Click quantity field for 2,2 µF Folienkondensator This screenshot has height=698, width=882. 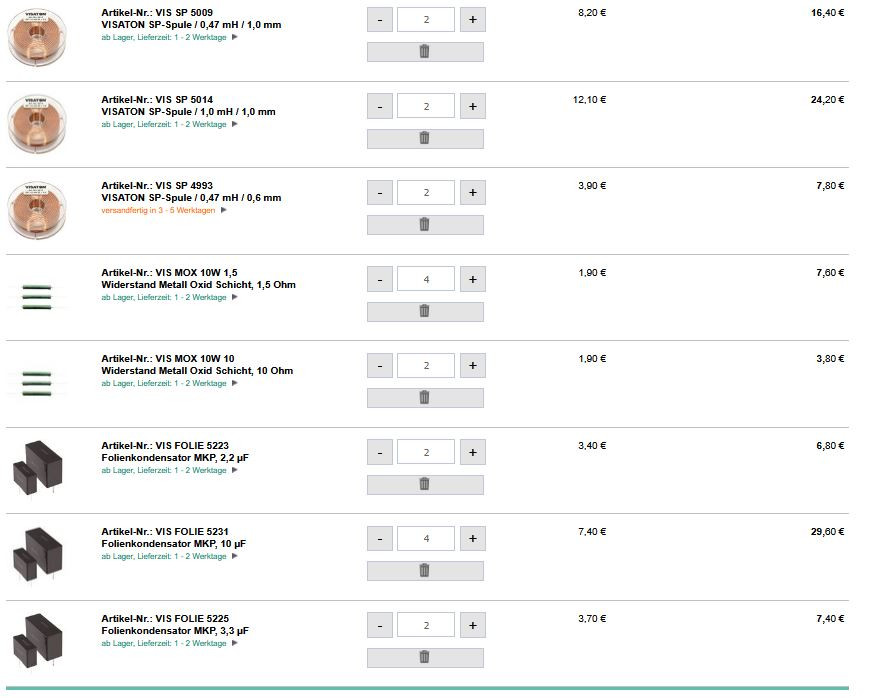(426, 452)
